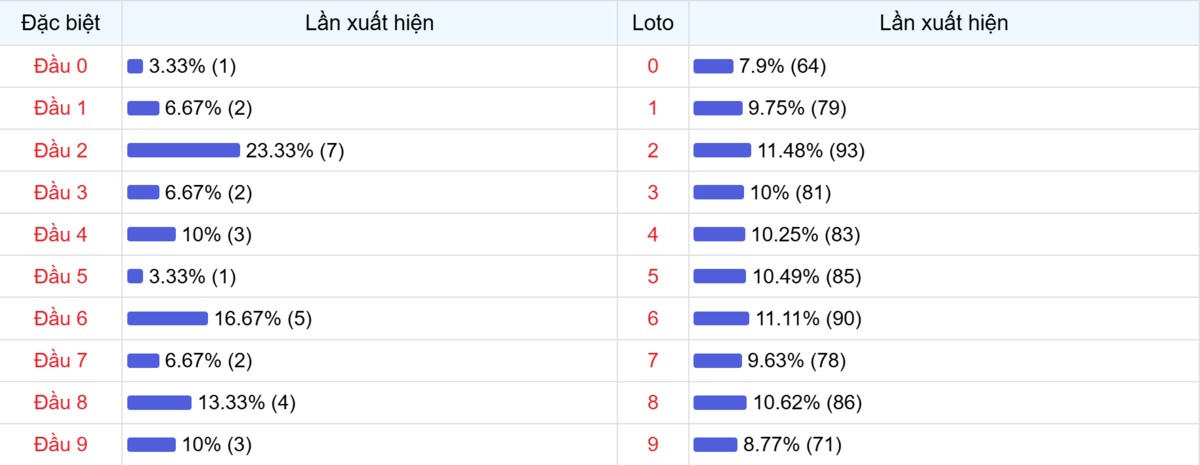
Task: Click the first Lần xuất hiện header
Action: (x=369, y=23)
